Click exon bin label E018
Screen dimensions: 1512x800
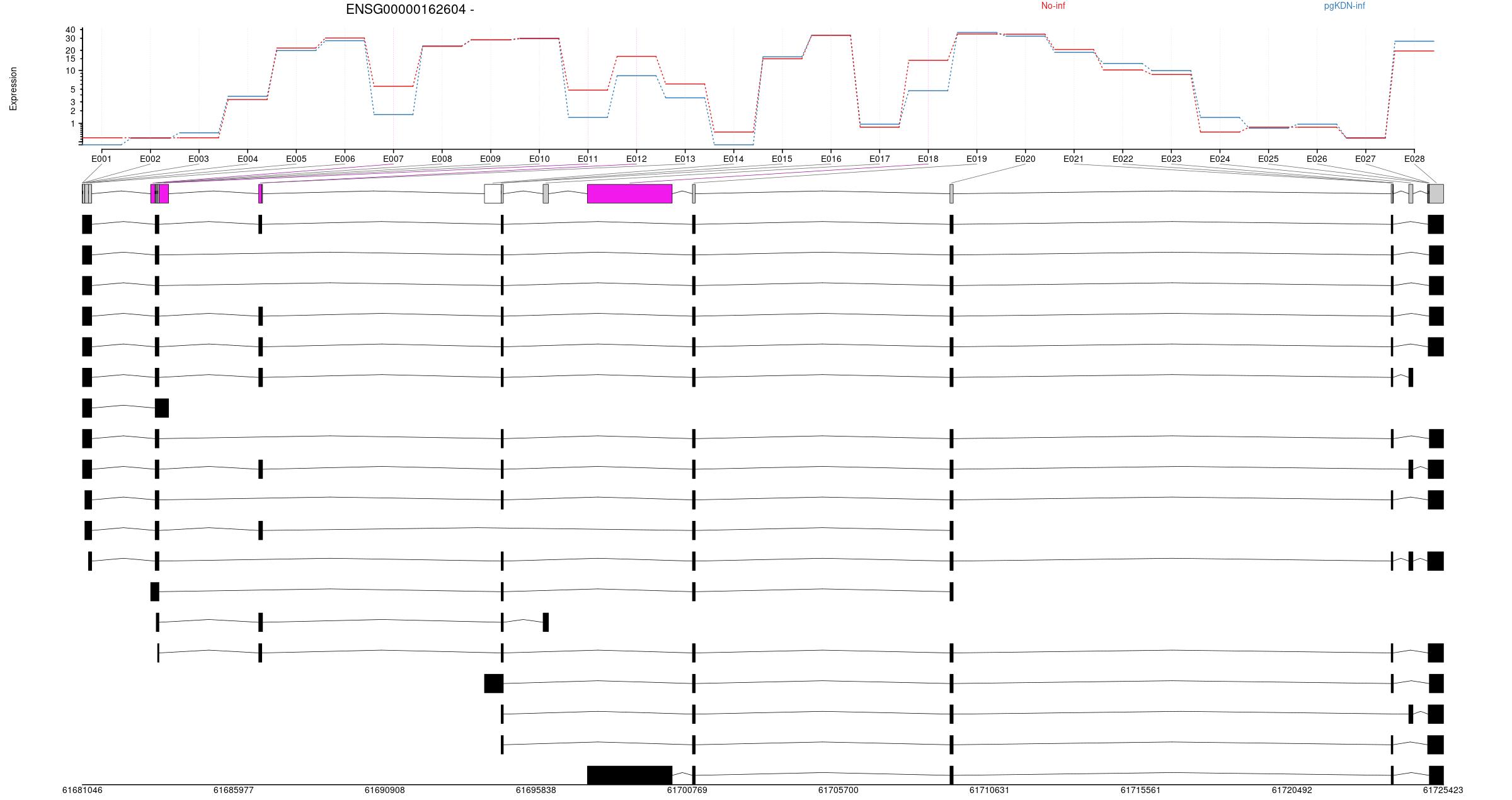tap(928, 159)
